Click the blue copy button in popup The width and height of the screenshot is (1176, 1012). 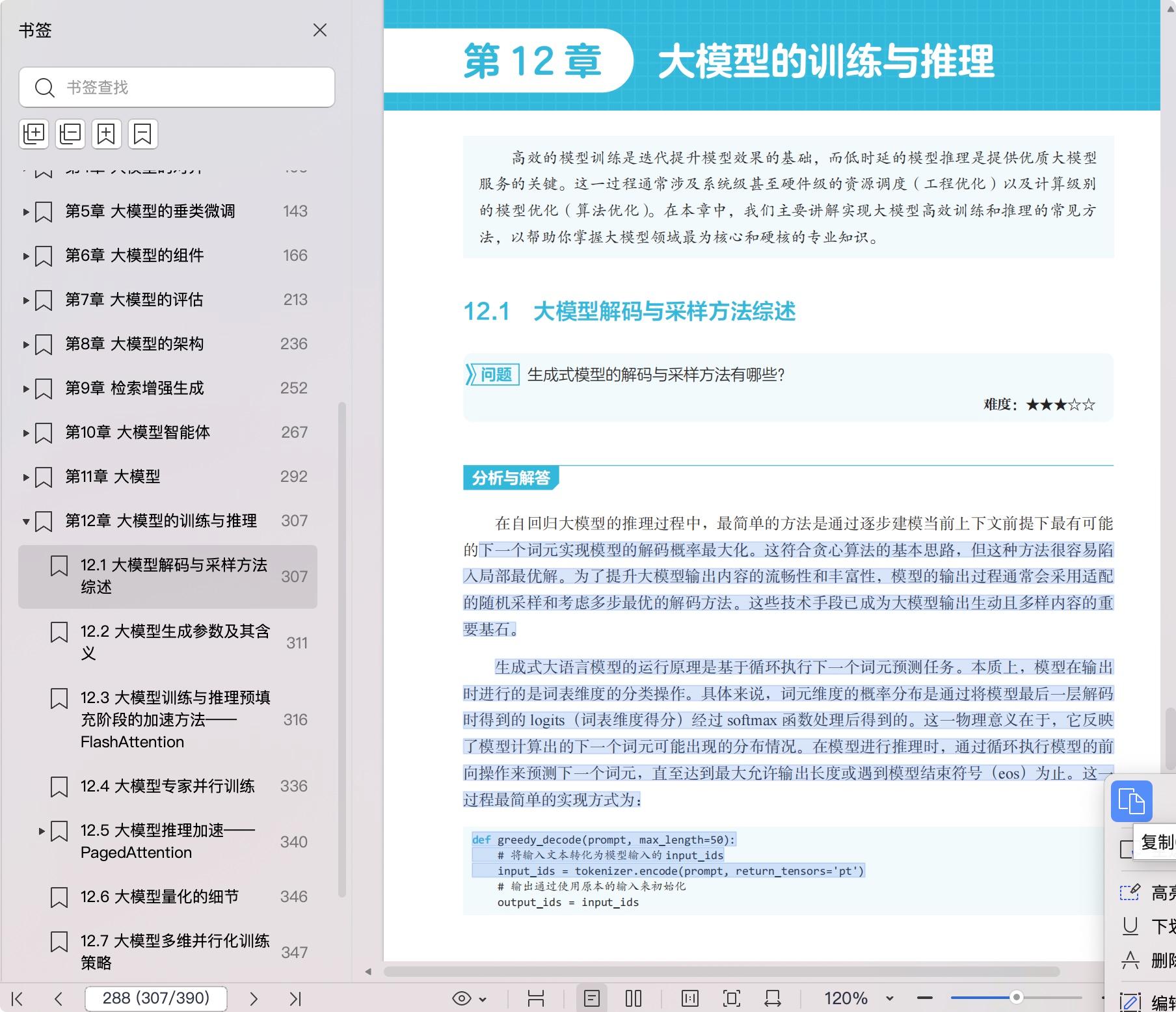click(x=1132, y=801)
